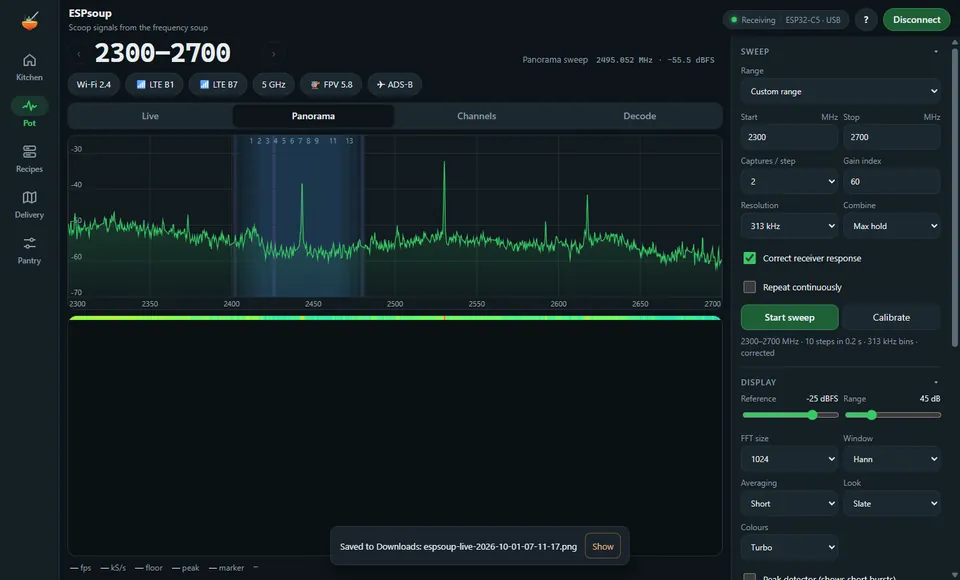Click the kS/s status entry
Image resolution: width=960 pixels, height=580 pixels.
click(113, 568)
